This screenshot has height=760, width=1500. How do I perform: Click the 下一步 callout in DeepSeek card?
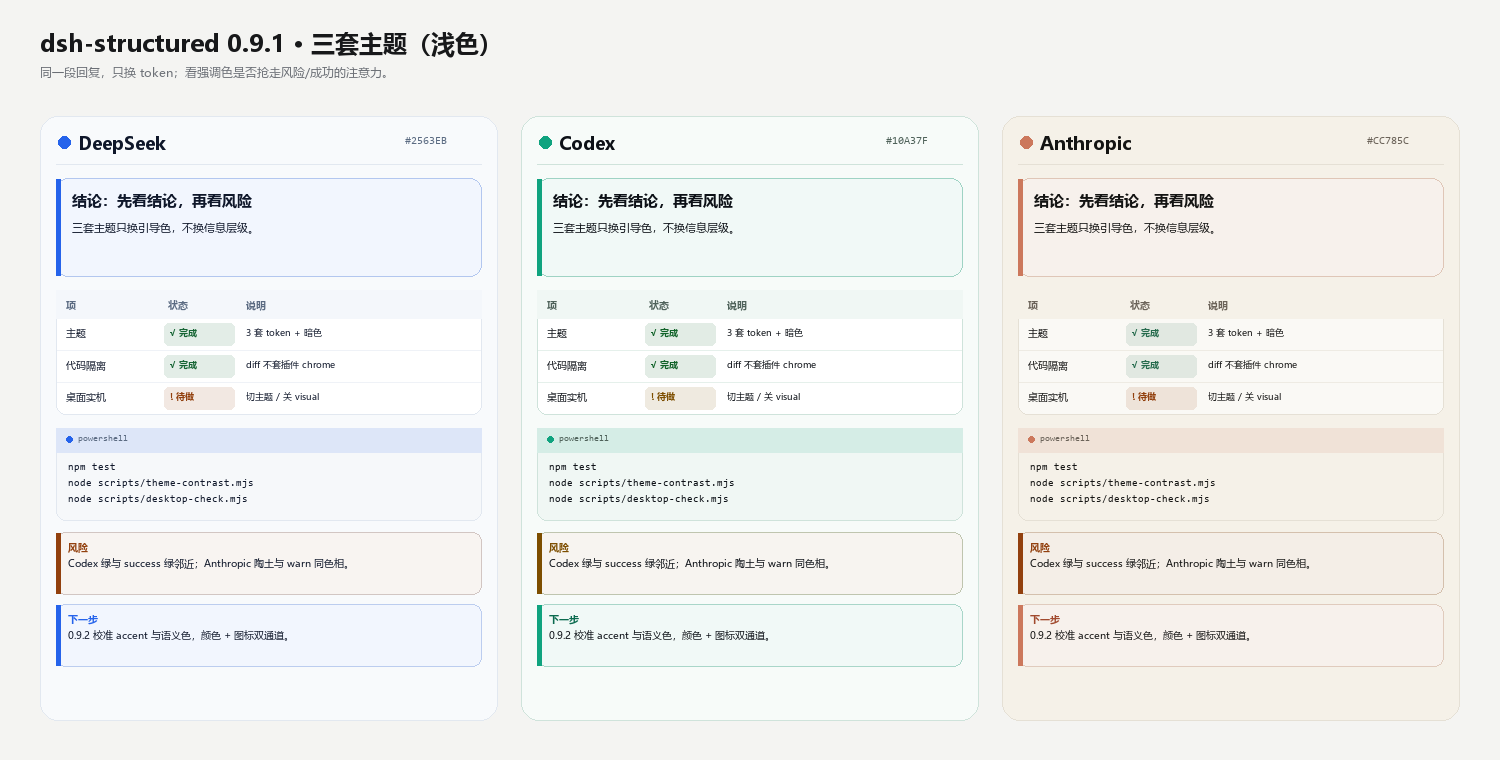269,635
